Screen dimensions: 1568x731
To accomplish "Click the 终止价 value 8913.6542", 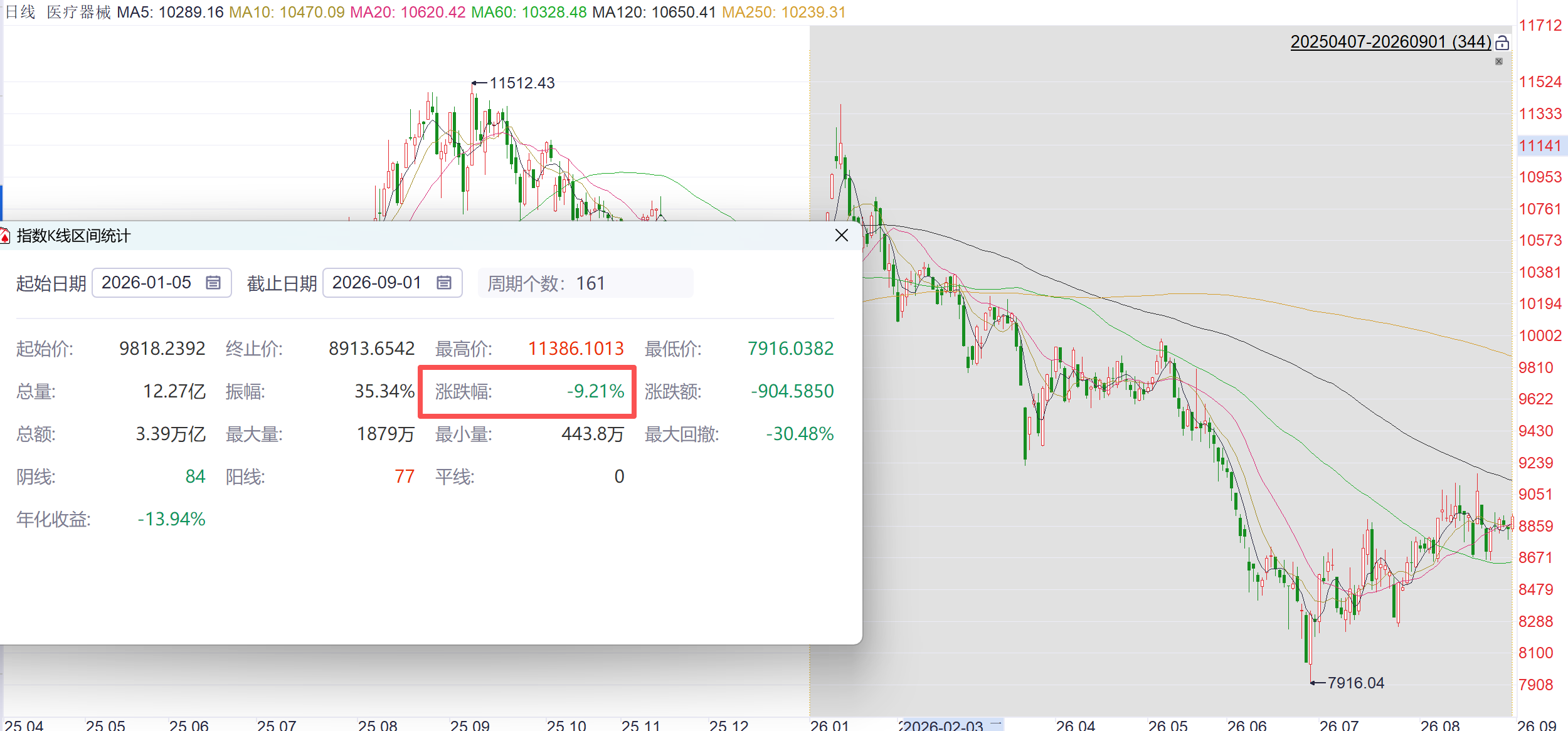I will [x=372, y=348].
